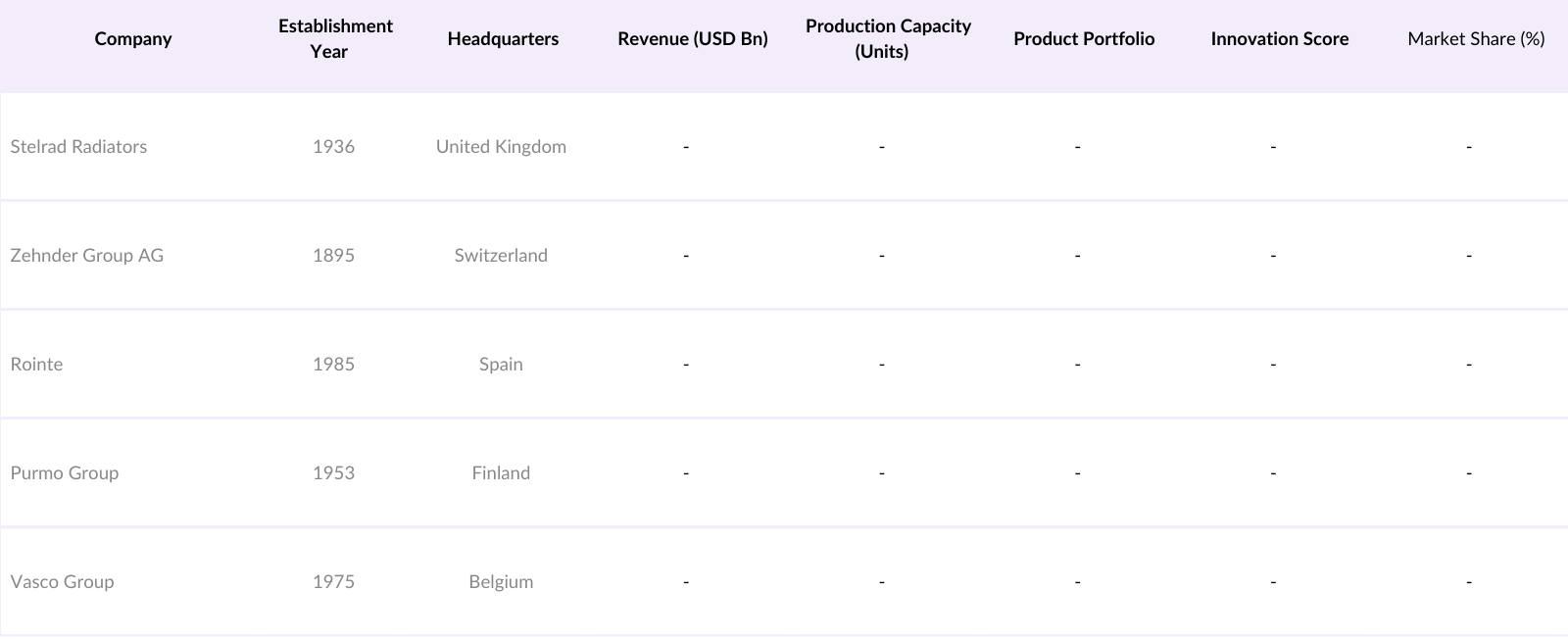Click the Product Portfolio column header
1568x640 pixels.
pyautogui.click(x=1084, y=39)
